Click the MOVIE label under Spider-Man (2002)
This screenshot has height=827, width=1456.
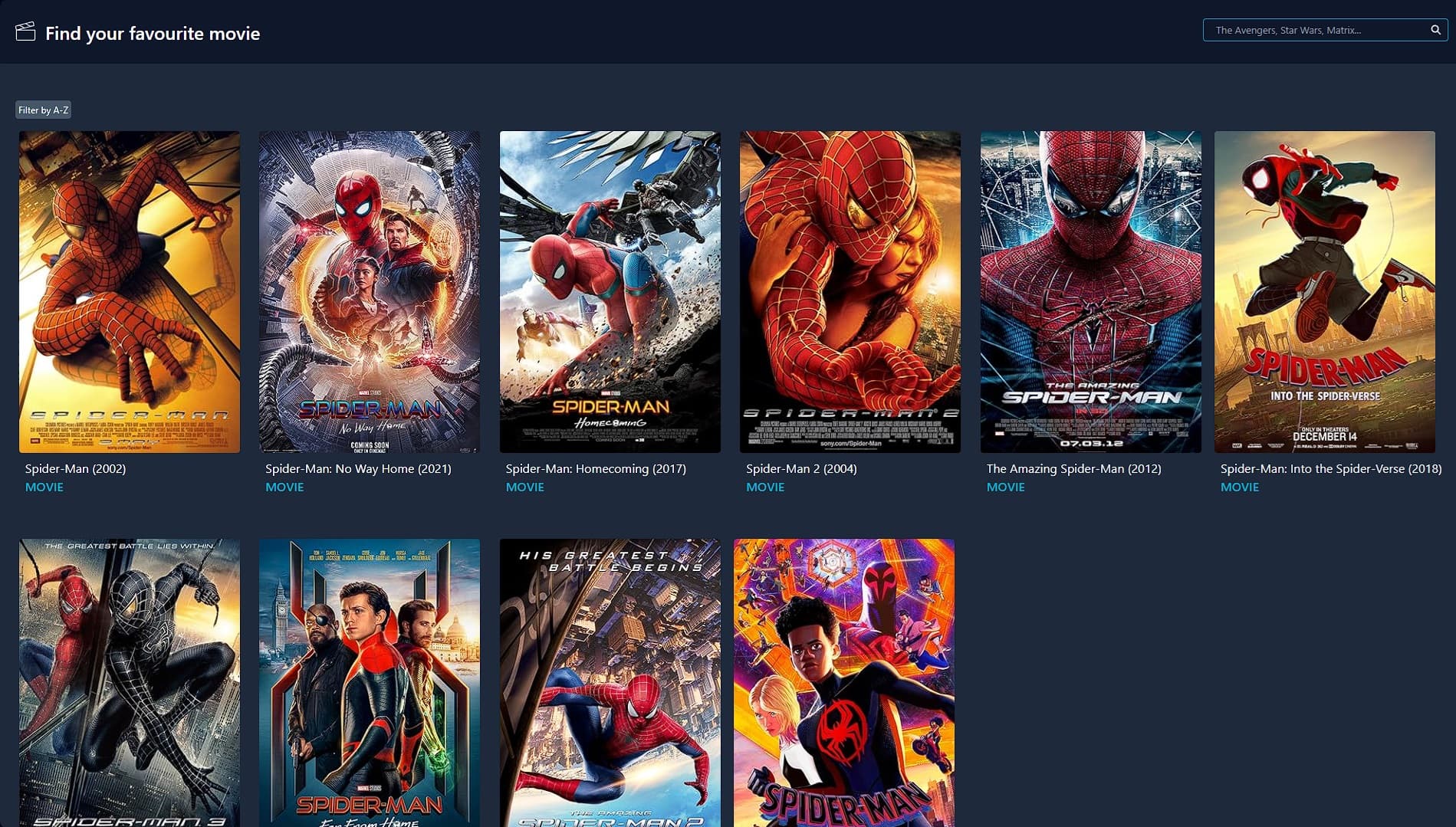pos(44,487)
